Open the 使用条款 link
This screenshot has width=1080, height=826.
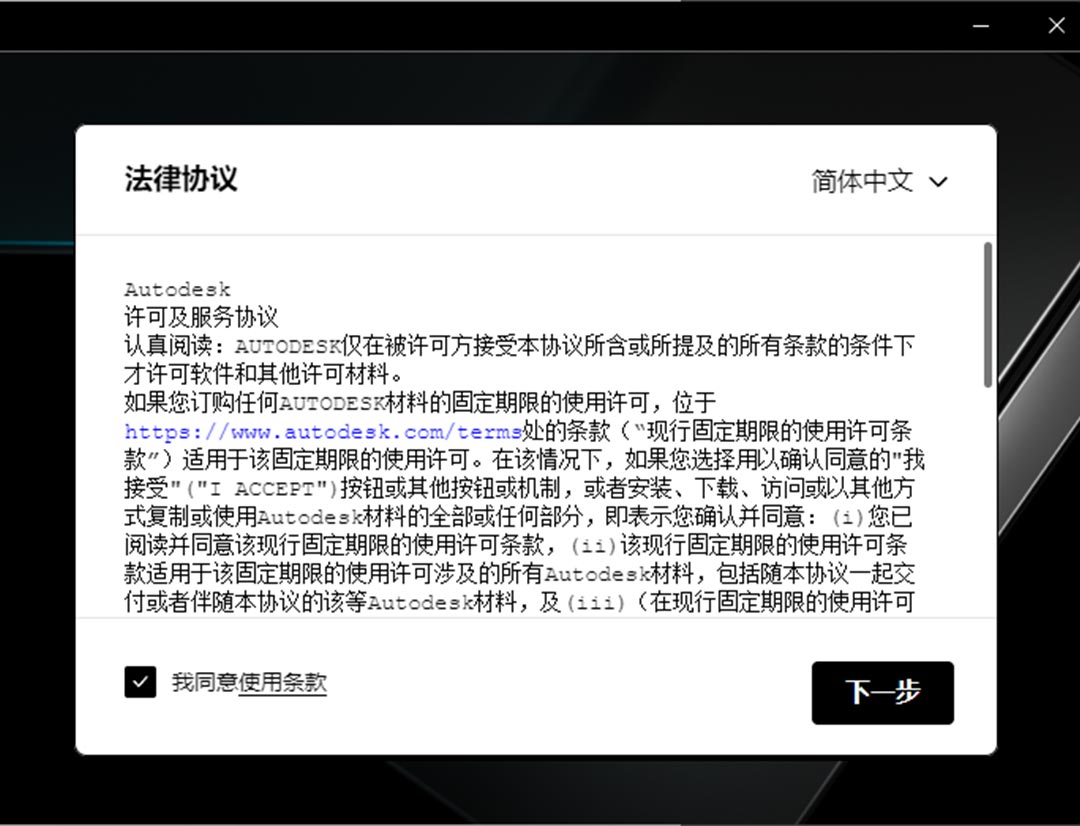(x=283, y=683)
